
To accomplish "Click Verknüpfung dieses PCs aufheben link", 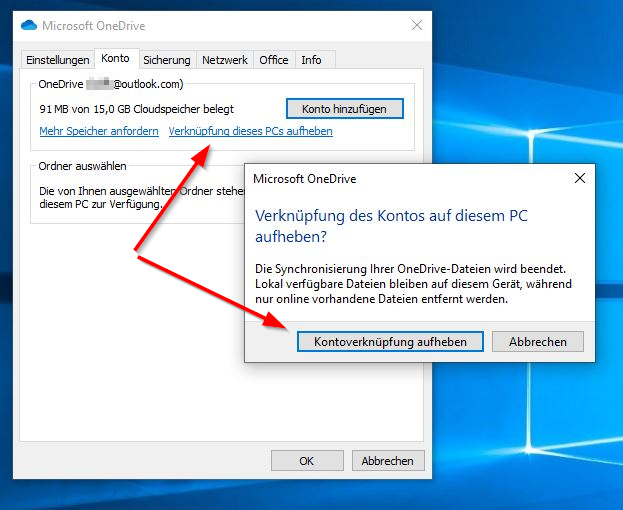I will pos(251,131).
